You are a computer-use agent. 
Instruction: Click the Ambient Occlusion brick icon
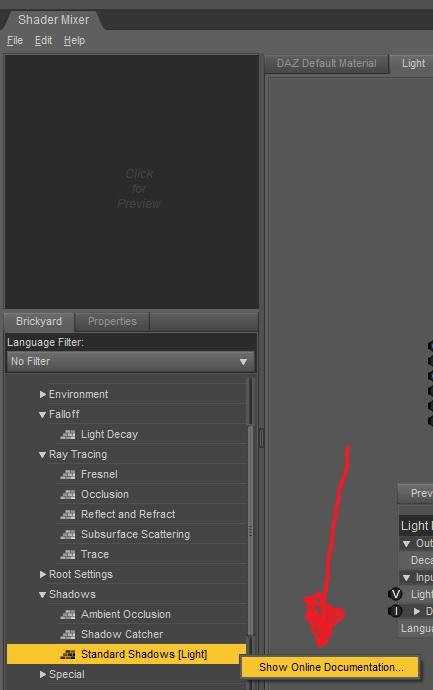pyautogui.click(x=68, y=614)
